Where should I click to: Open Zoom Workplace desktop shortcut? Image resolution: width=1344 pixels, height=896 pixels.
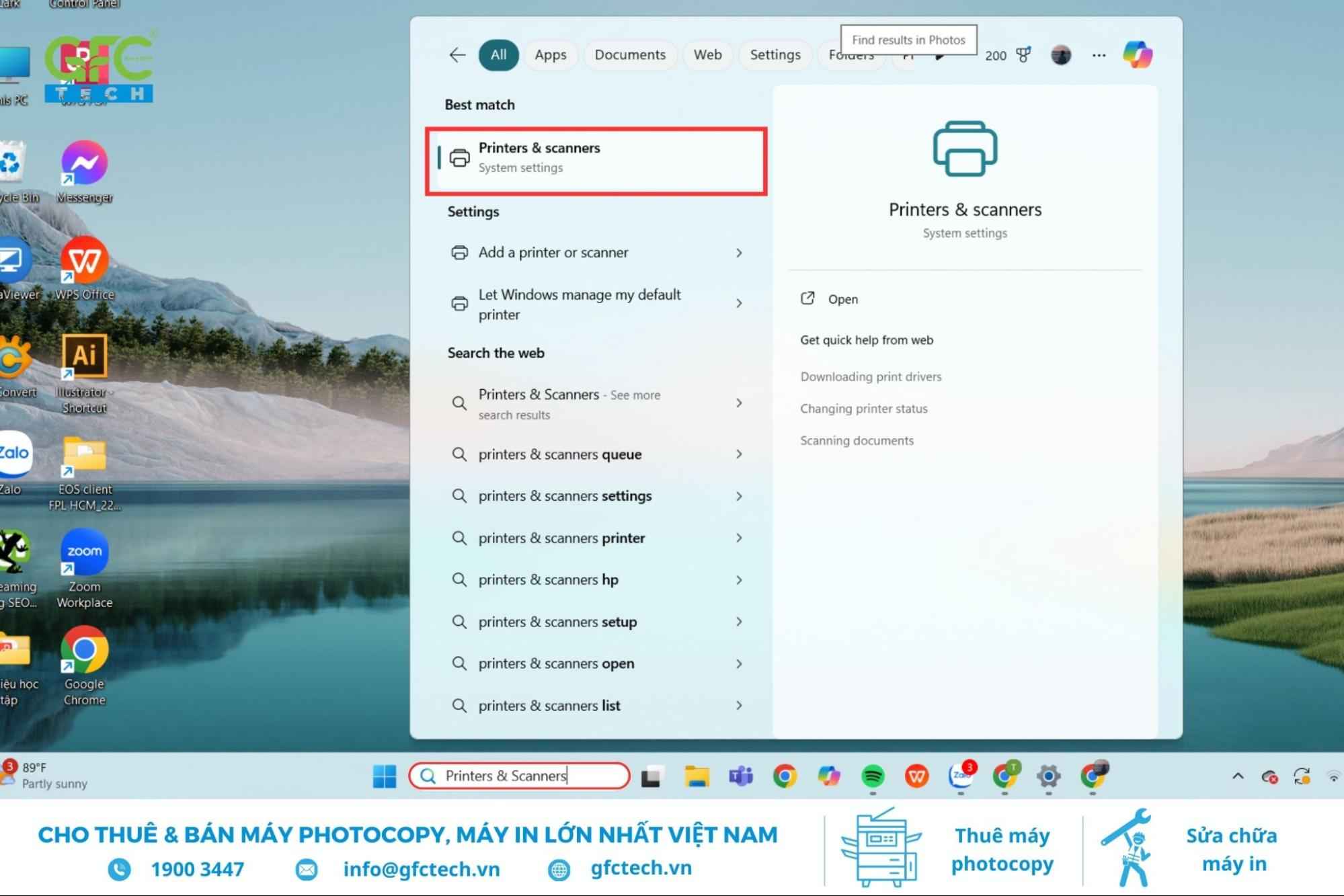[84, 569]
